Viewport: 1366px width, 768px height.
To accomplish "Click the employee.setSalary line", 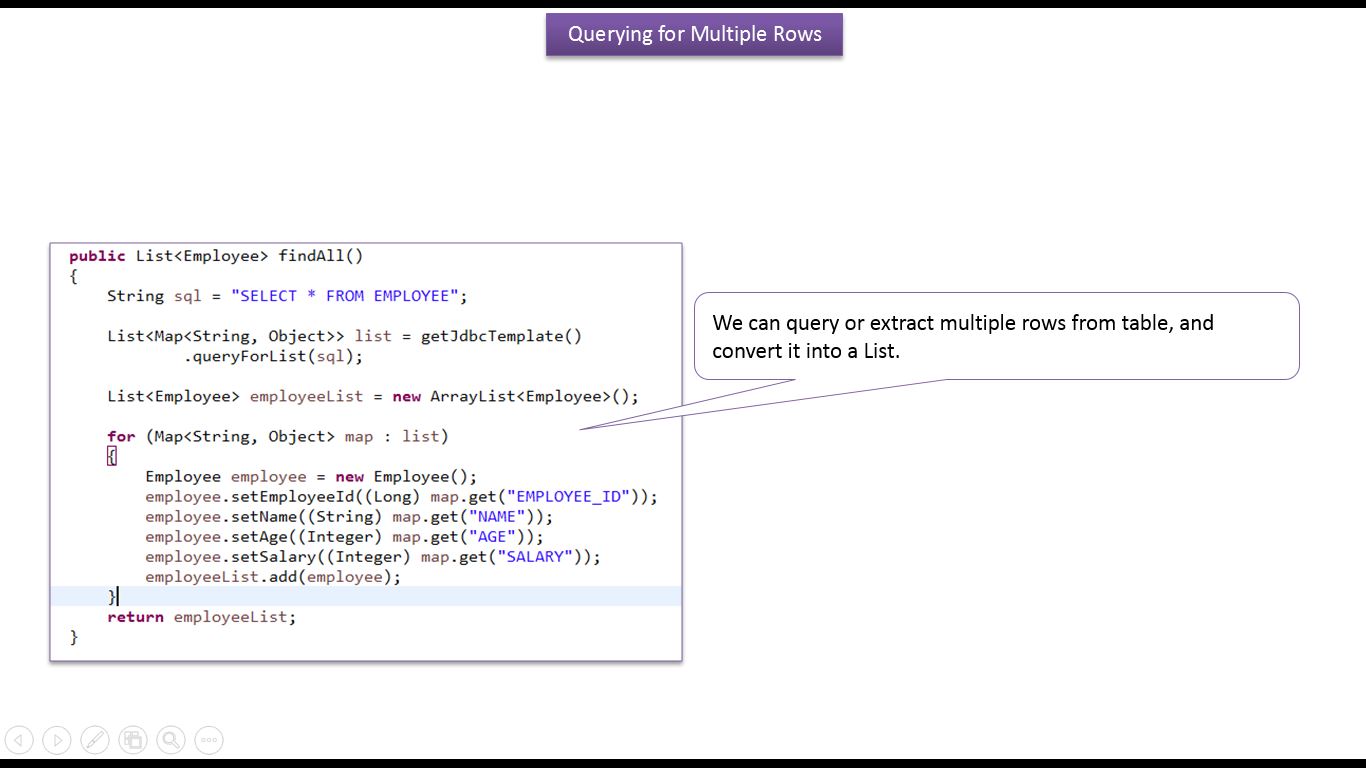I will 373,556.
